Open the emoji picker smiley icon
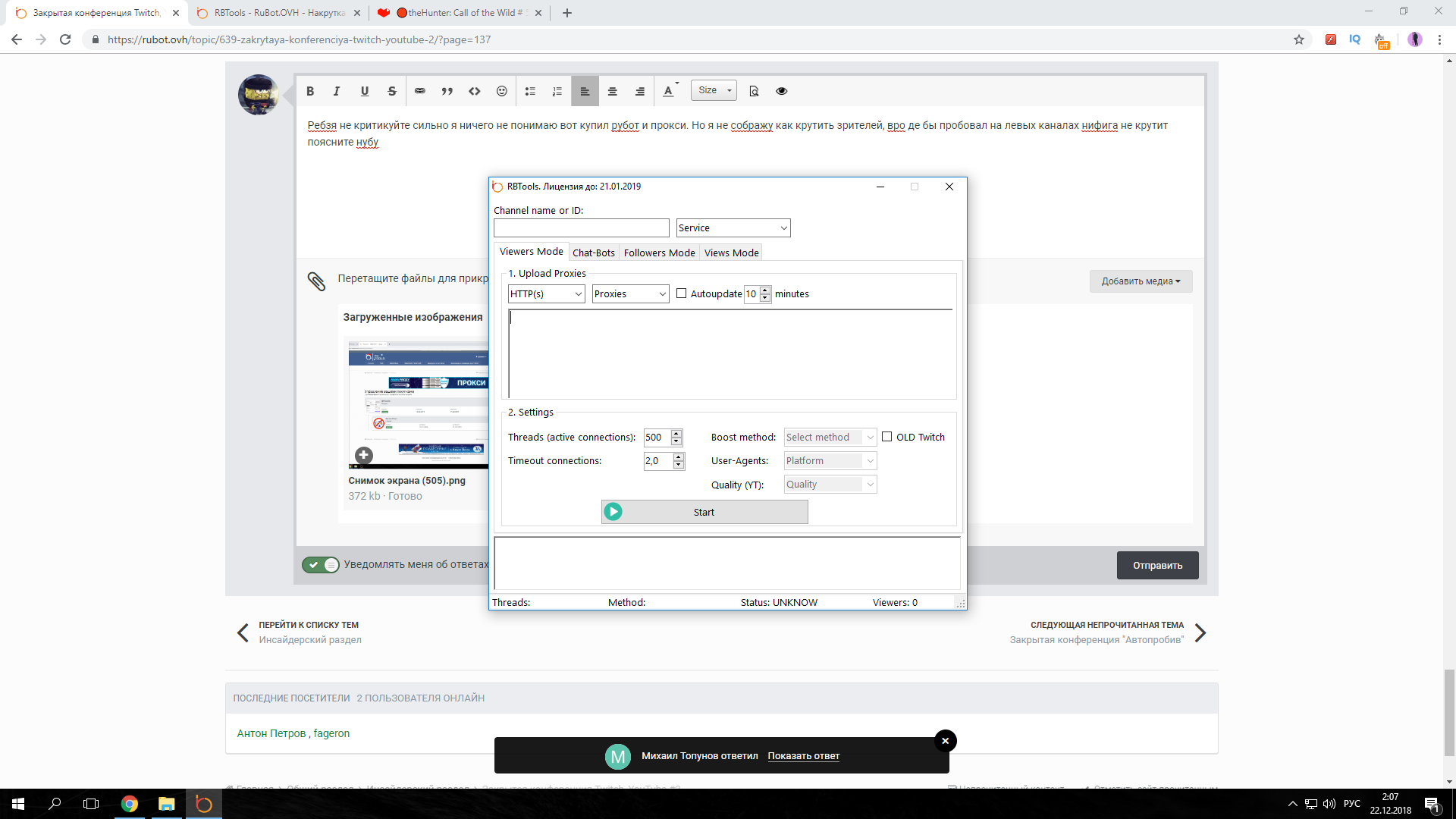The height and width of the screenshot is (819, 1456). click(x=501, y=91)
